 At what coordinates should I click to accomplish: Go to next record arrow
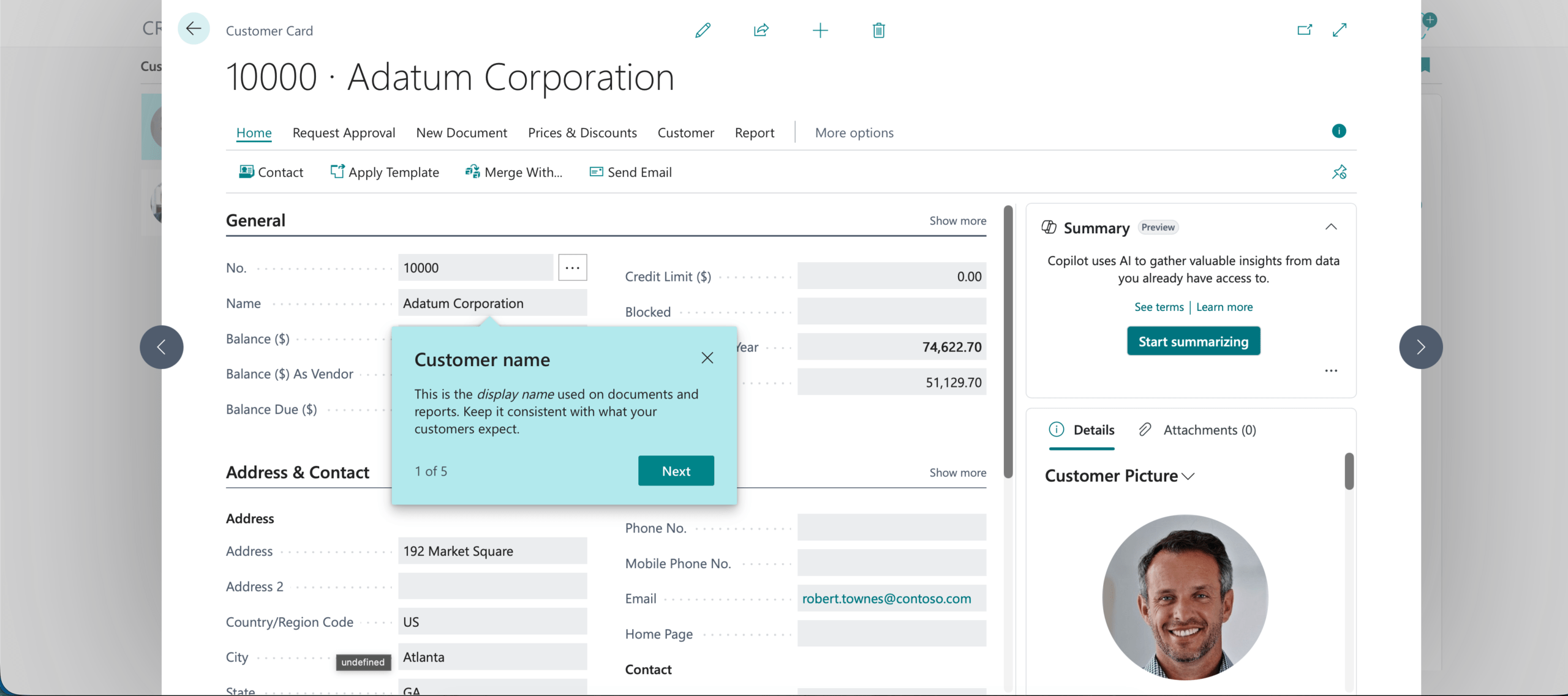[x=1420, y=347]
